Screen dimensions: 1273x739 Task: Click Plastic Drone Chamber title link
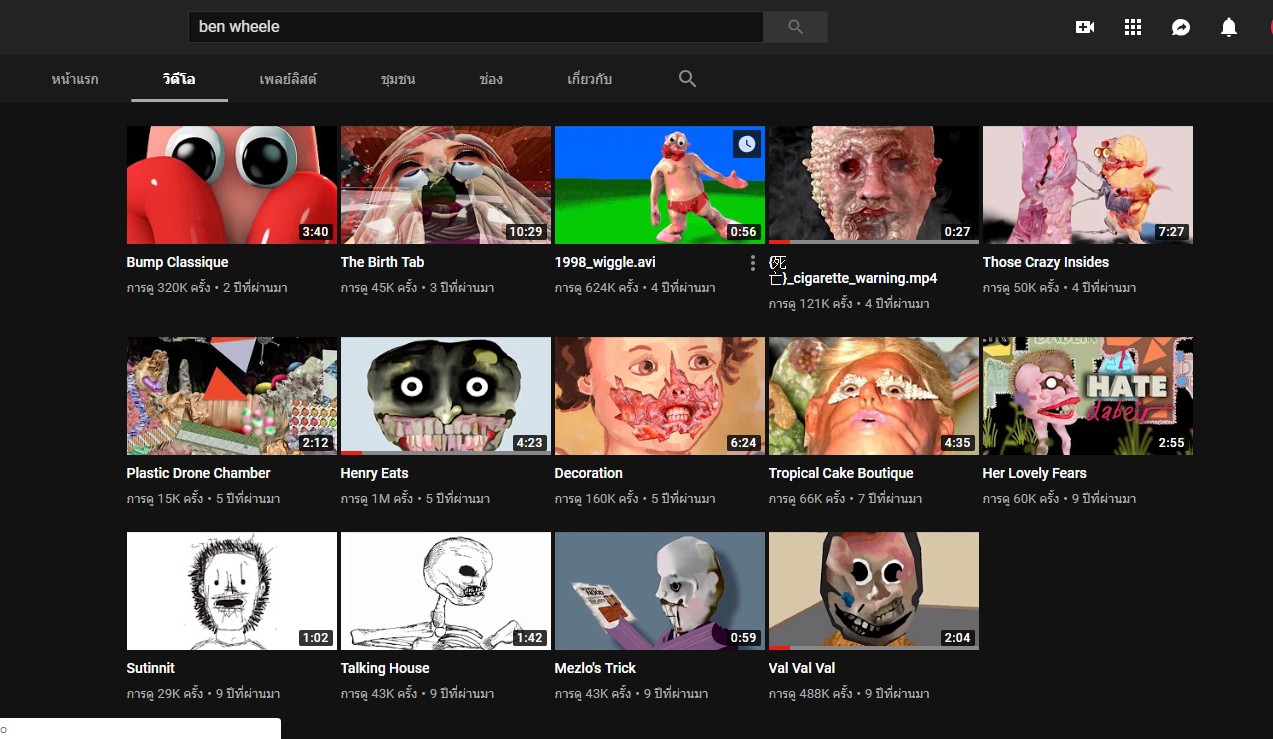(x=198, y=473)
